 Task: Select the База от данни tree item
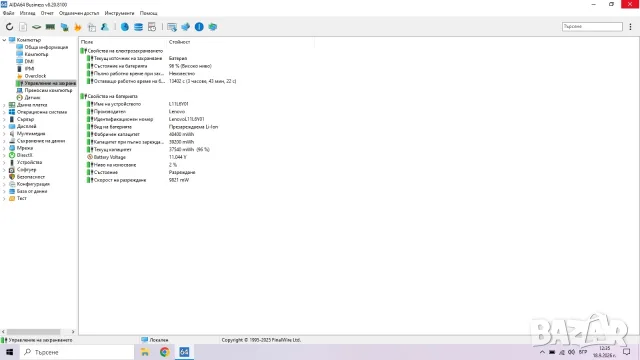tap(32, 191)
